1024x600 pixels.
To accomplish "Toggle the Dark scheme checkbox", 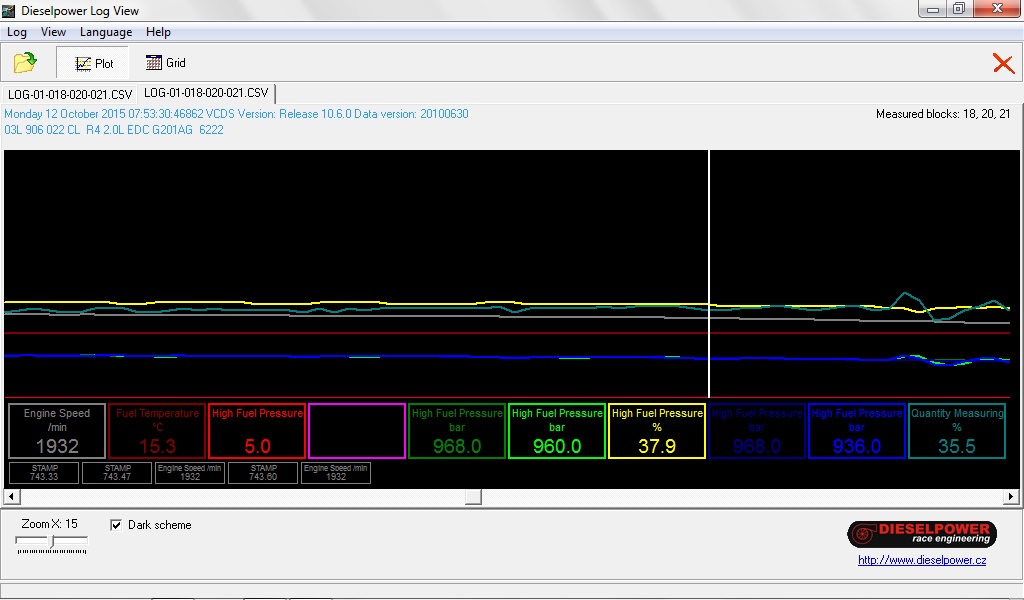I will [x=116, y=525].
